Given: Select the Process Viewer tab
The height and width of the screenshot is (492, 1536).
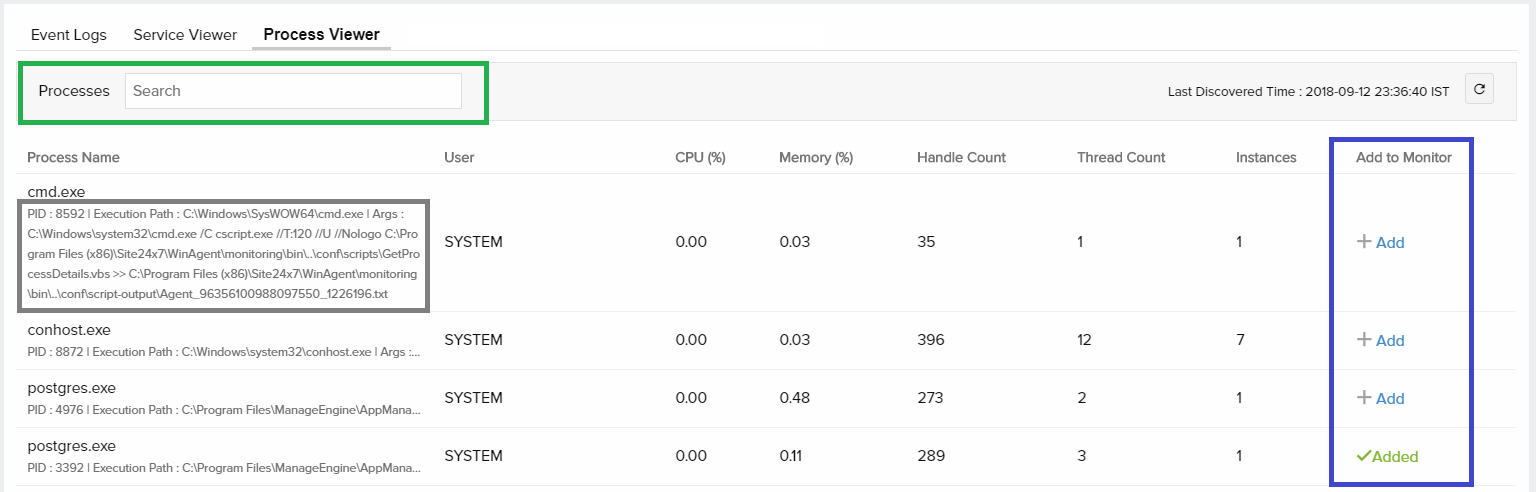Looking at the screenshot, I should click(x=315, y=35).
